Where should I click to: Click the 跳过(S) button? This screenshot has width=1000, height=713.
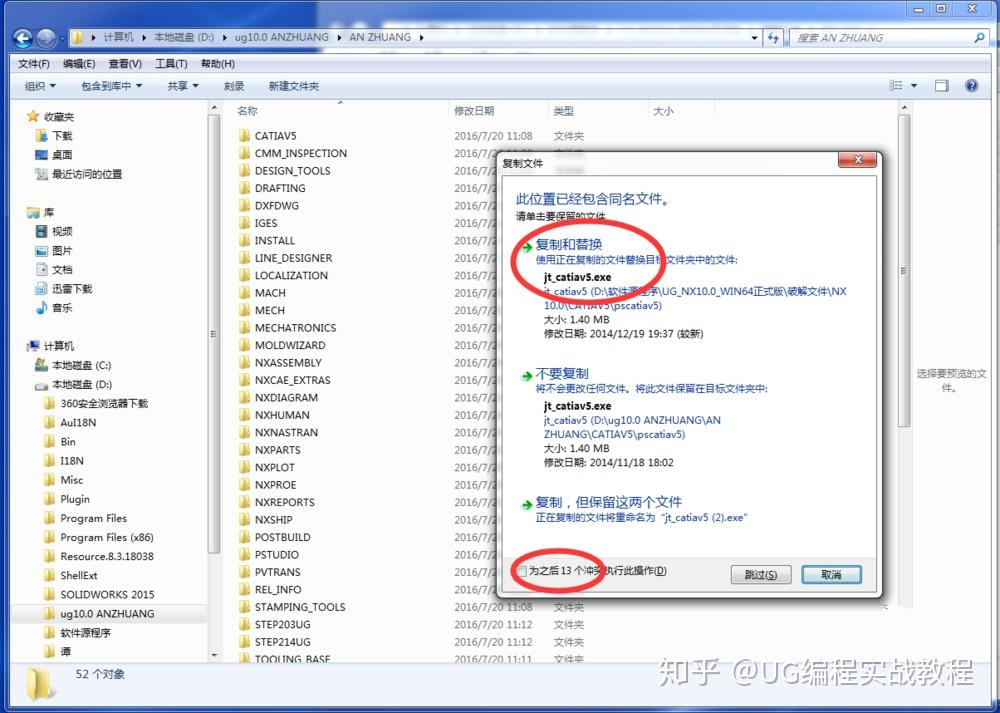[x=762, y=575]
